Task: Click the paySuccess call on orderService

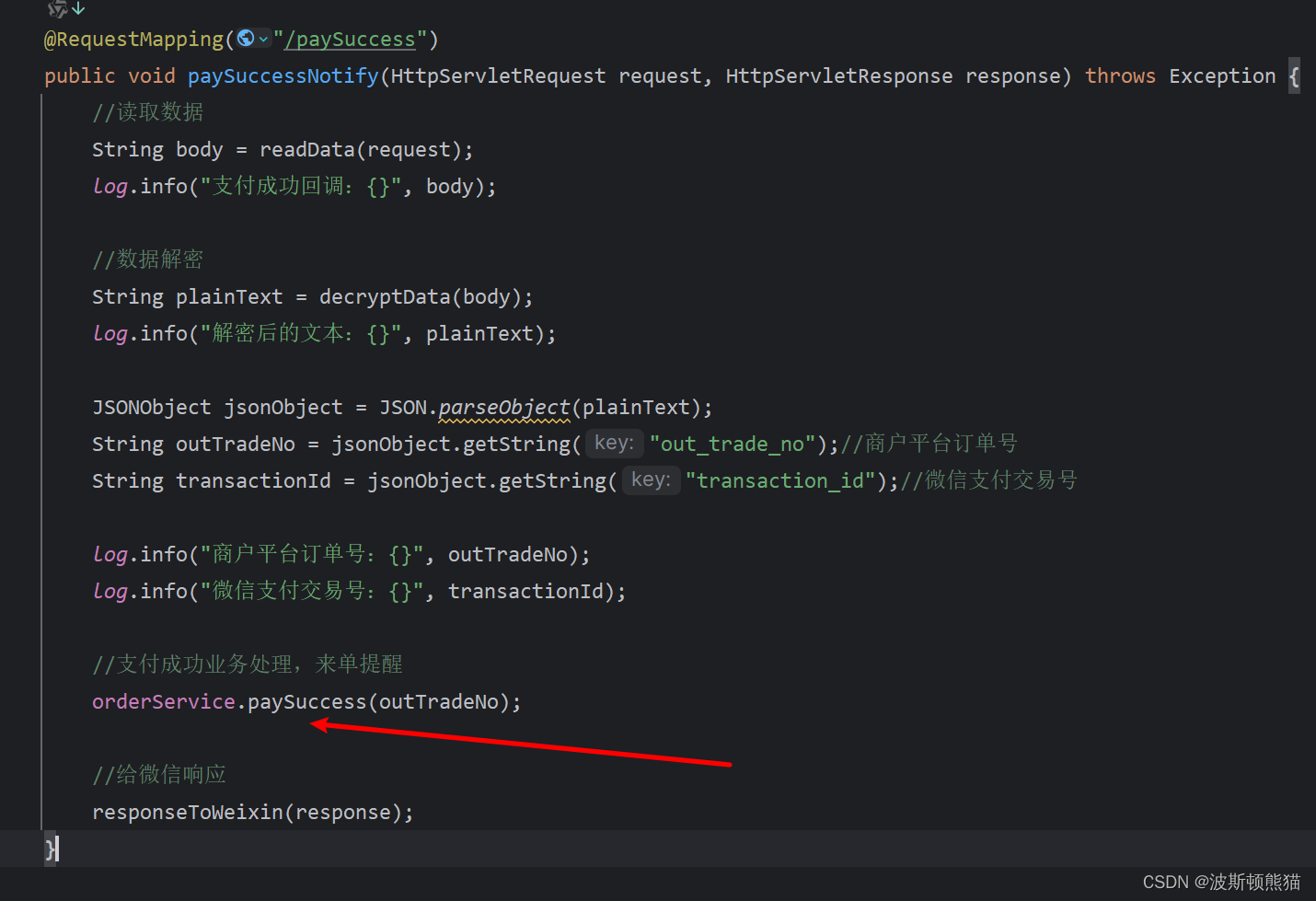Action: (307, 702)
